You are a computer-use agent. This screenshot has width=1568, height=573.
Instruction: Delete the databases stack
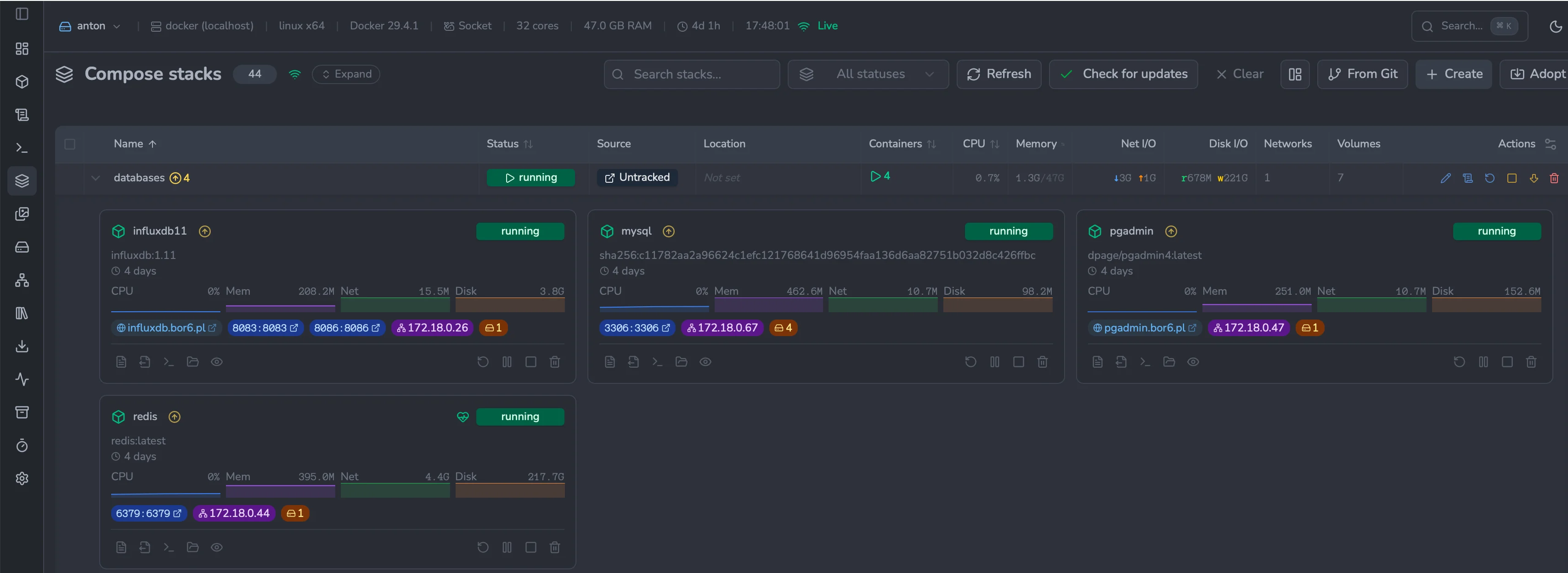1554,178
